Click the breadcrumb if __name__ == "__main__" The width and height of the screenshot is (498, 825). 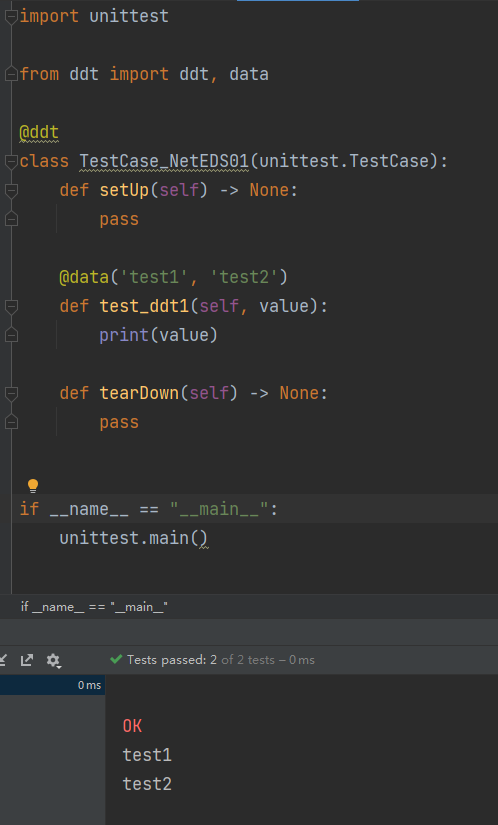click(x=94, y=607)
